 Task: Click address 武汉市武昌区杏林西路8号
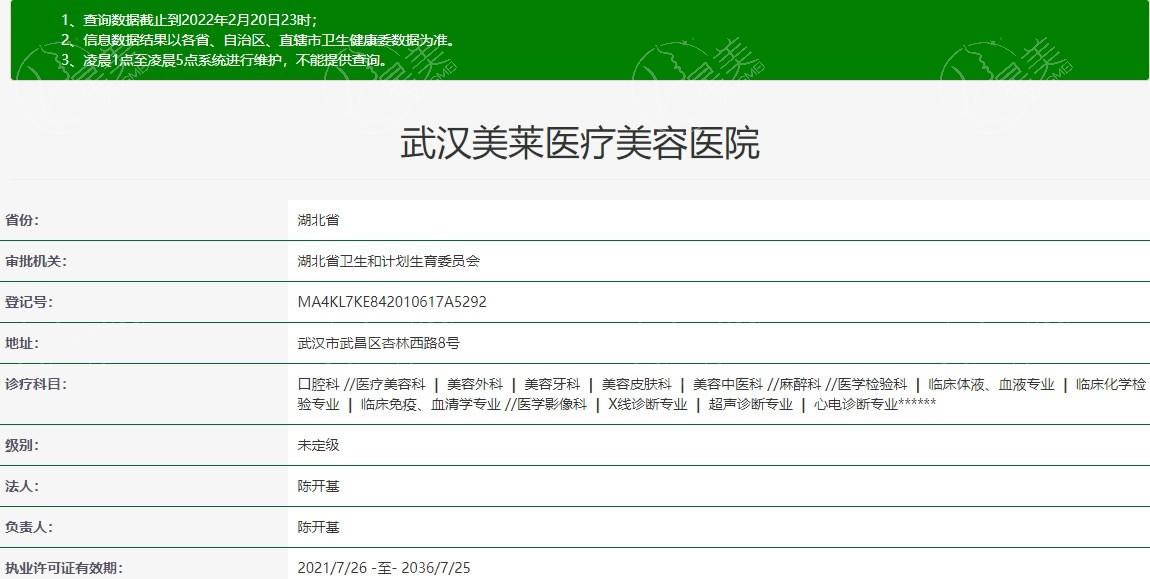(378, 343)
